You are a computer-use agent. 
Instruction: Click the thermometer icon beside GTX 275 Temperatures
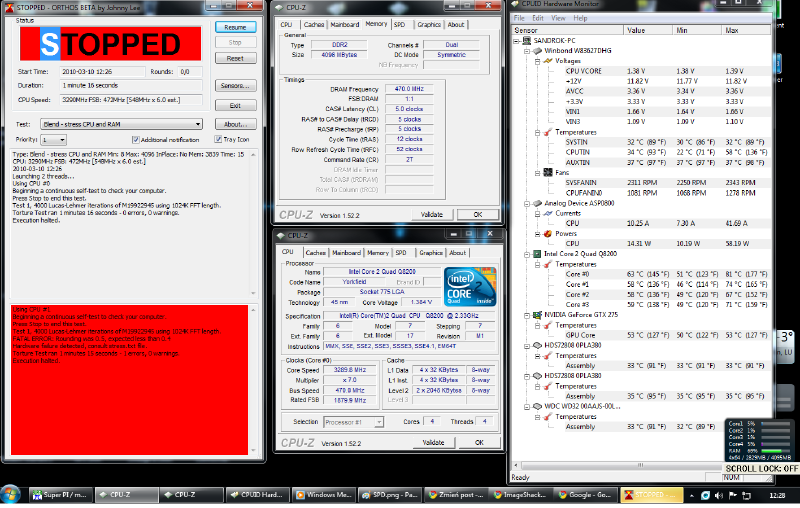pyautogui.click(x=548, y=325)
